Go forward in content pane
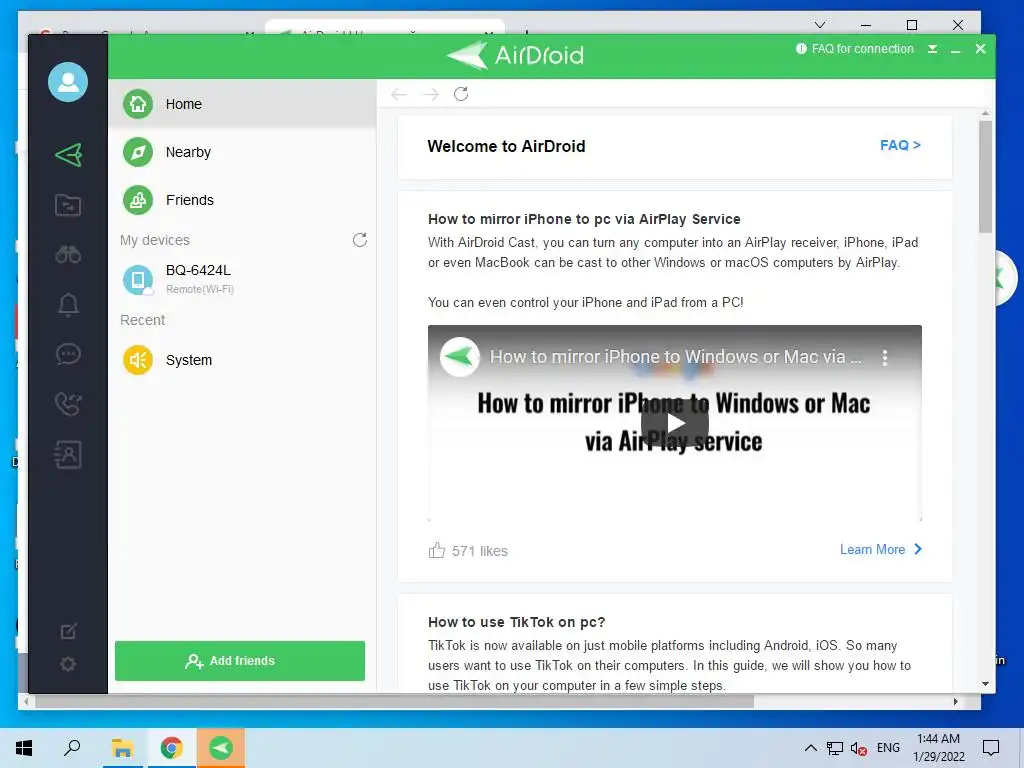The image size is (1024, 768). [x=431, y=95]
